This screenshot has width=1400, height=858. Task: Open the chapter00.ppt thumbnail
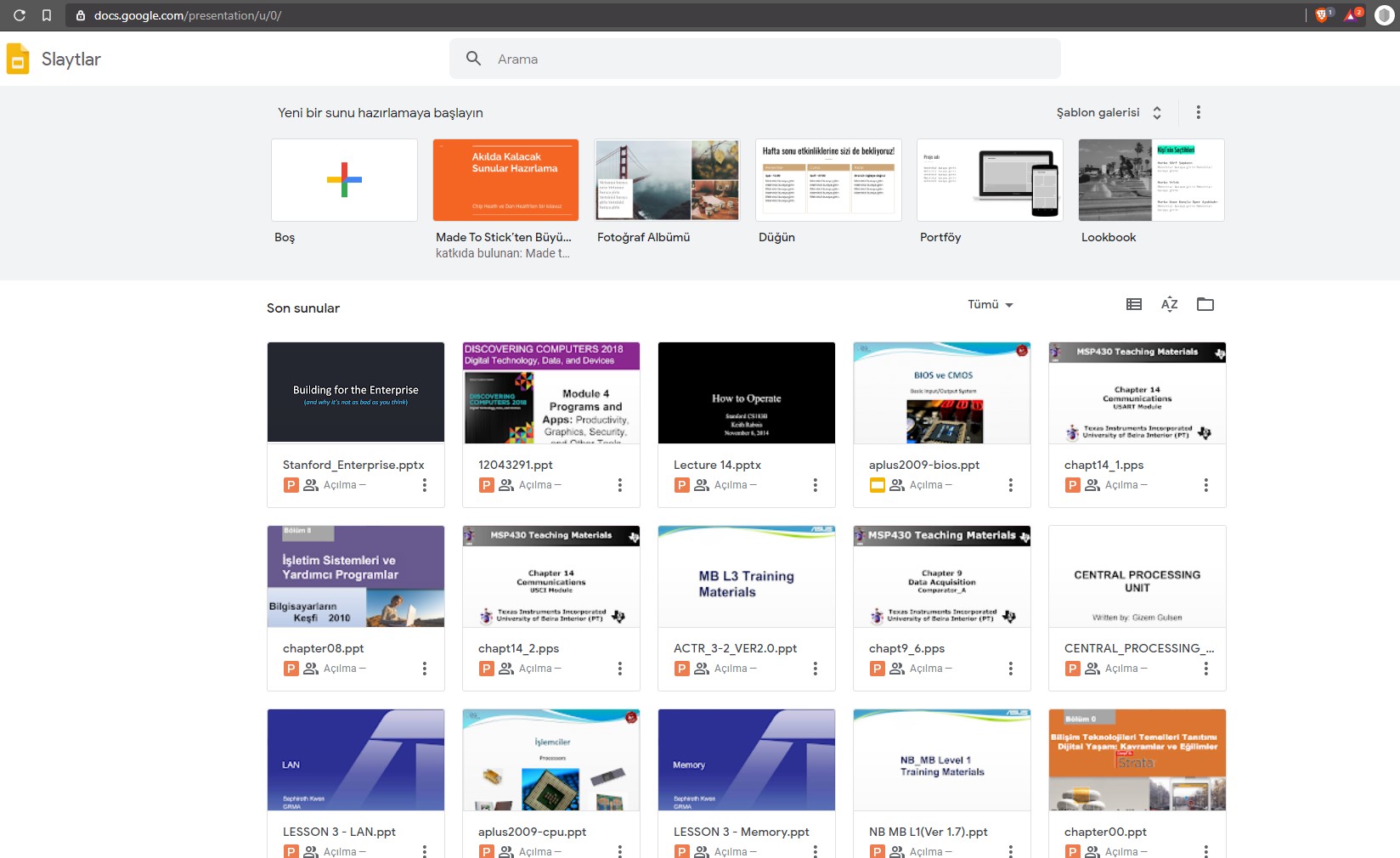1137,759
